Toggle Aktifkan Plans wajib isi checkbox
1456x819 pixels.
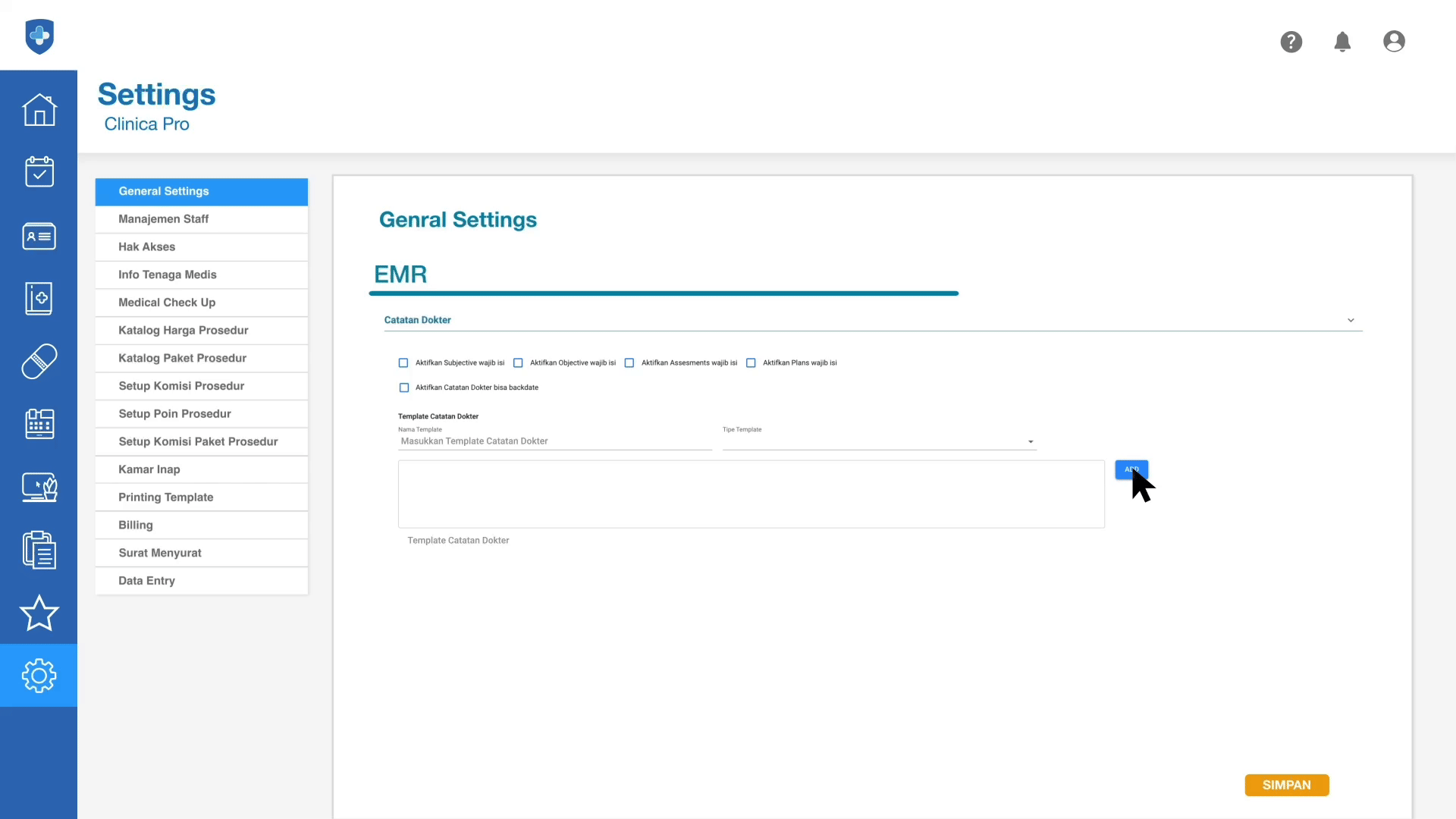point(751,363)
